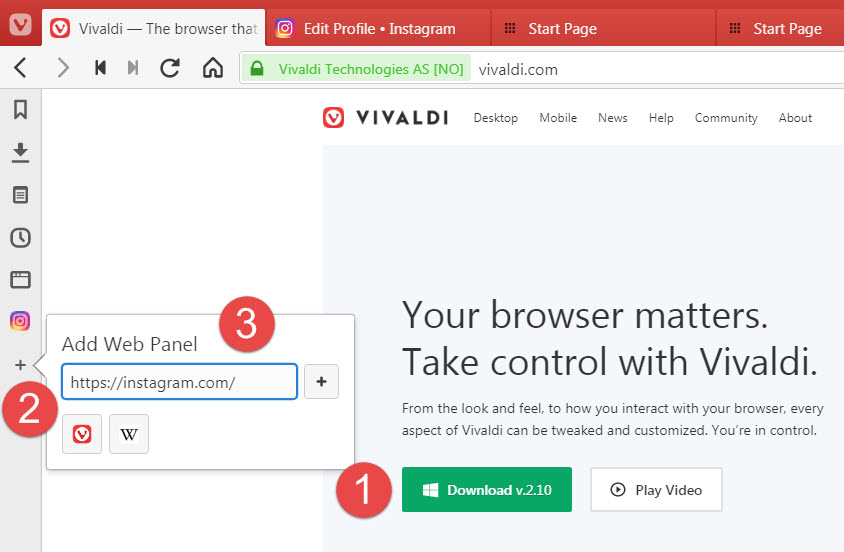Focus the web panel URL field

(179, 381)
